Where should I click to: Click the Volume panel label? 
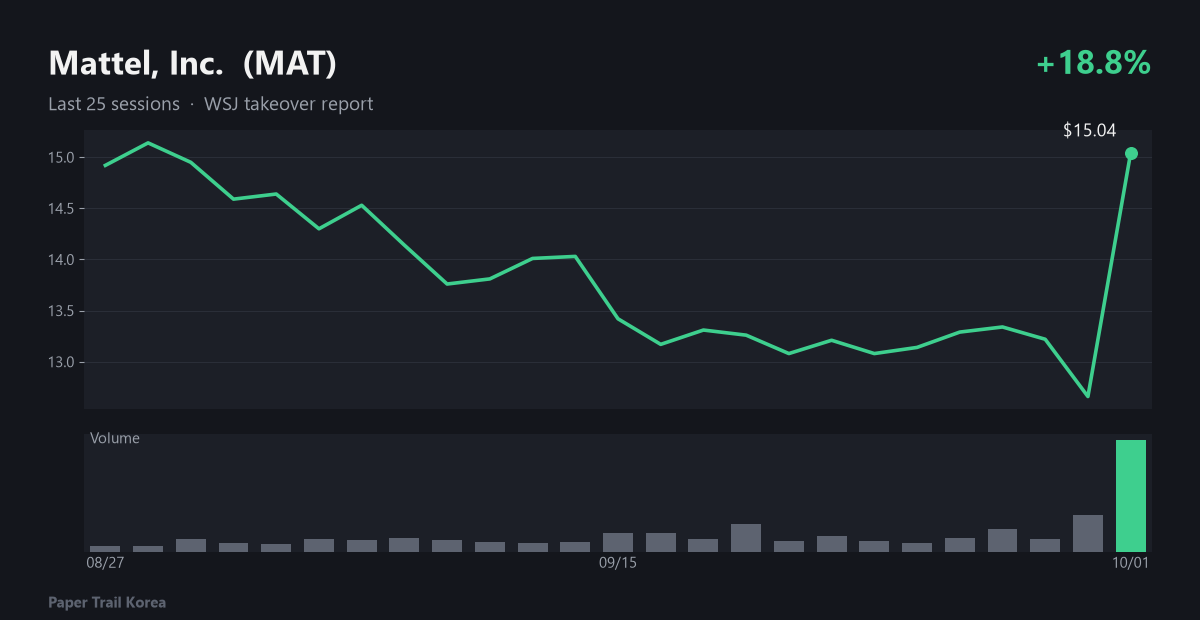[x=115, y=438]
